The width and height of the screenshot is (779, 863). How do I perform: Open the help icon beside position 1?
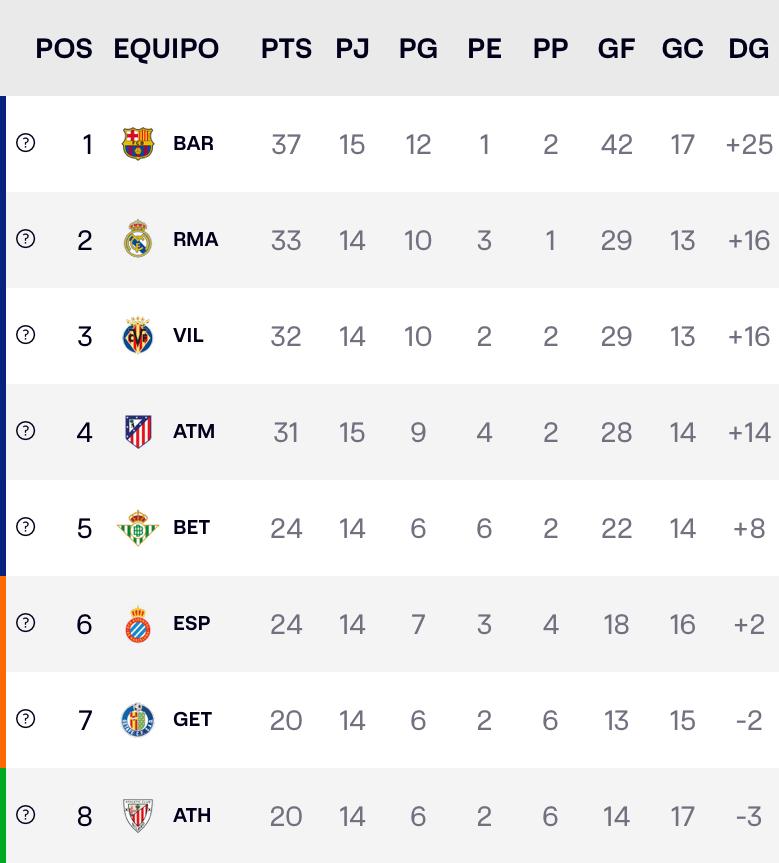[26, 143]
